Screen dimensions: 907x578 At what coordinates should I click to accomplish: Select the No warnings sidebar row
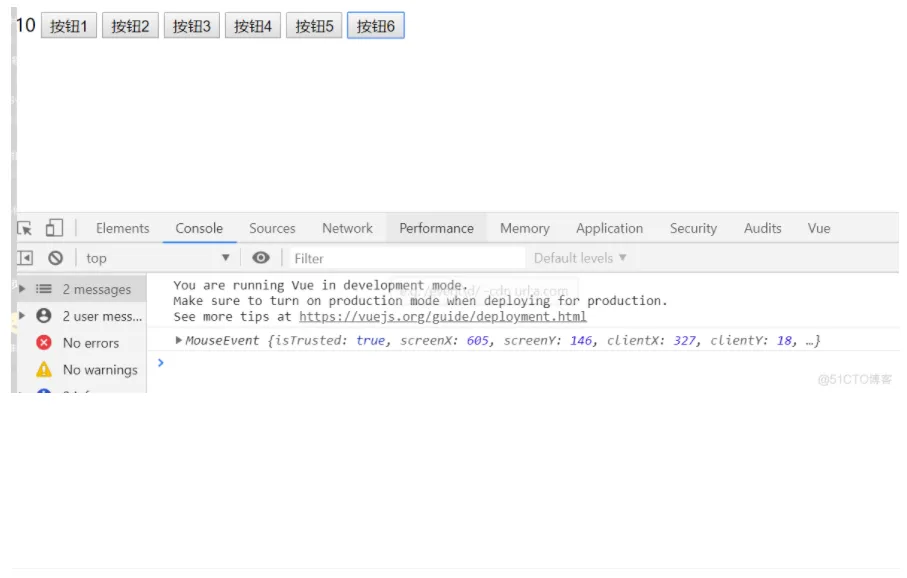[82, 369]
